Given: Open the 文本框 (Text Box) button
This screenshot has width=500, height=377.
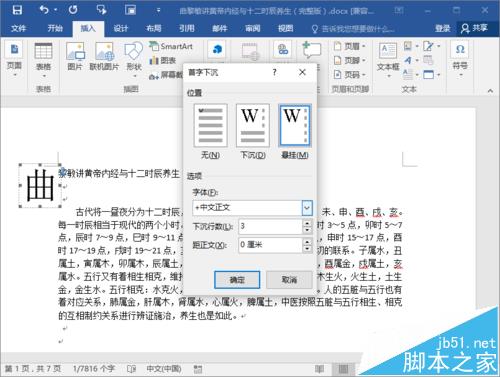Looking at the screenshot, I should (388, 59).
